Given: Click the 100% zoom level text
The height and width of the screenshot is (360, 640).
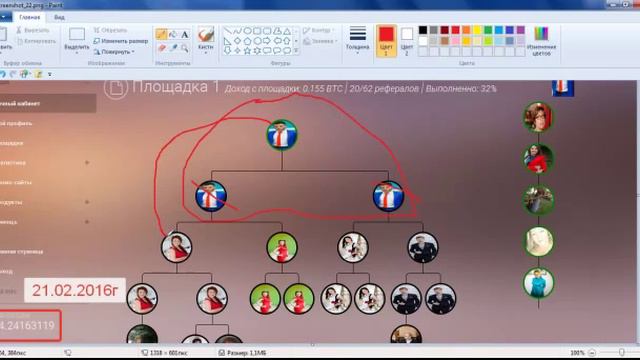Looking at the screenshot, I should click(577, 353).
